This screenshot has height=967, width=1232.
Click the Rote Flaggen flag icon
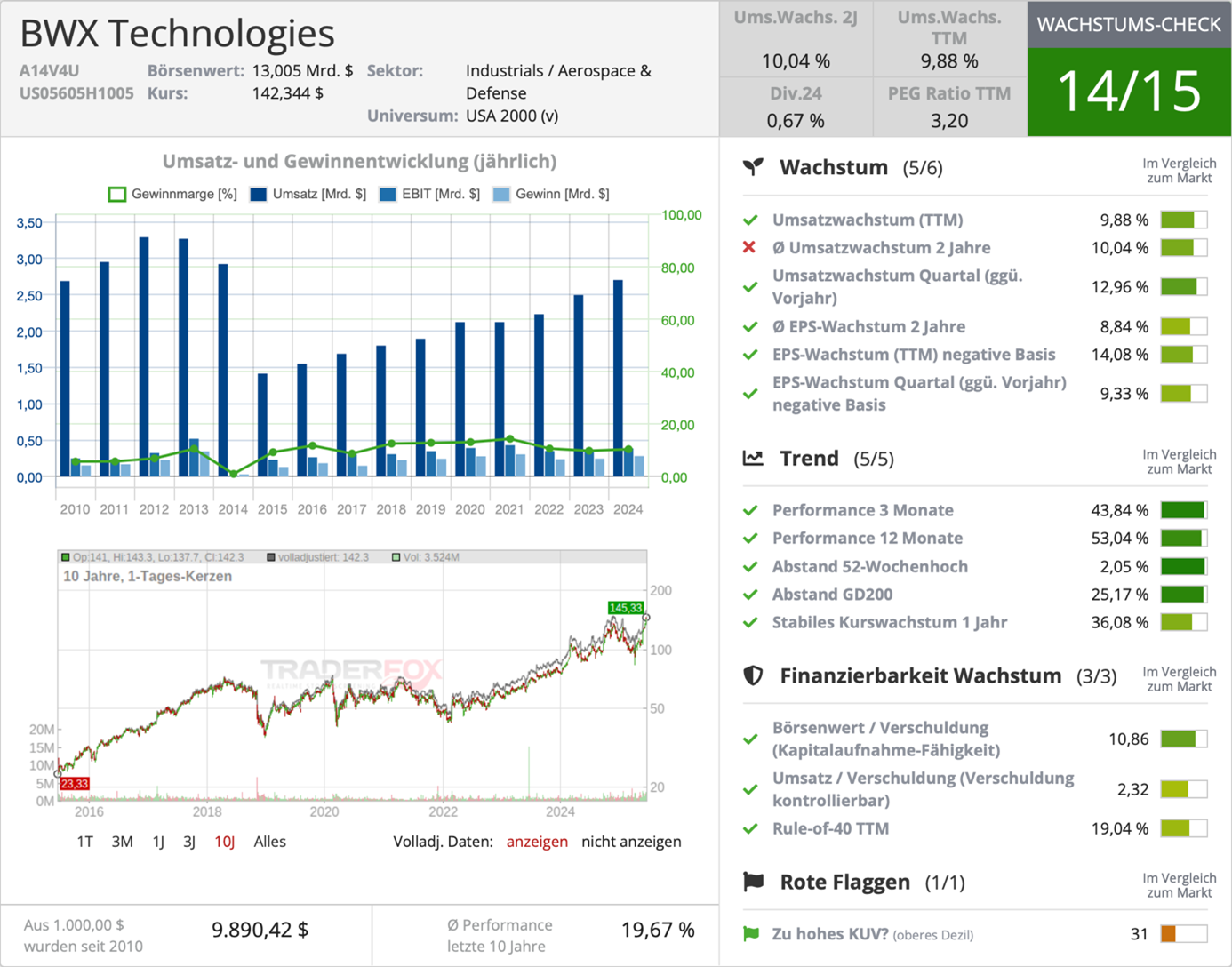(x=753, y=882)
